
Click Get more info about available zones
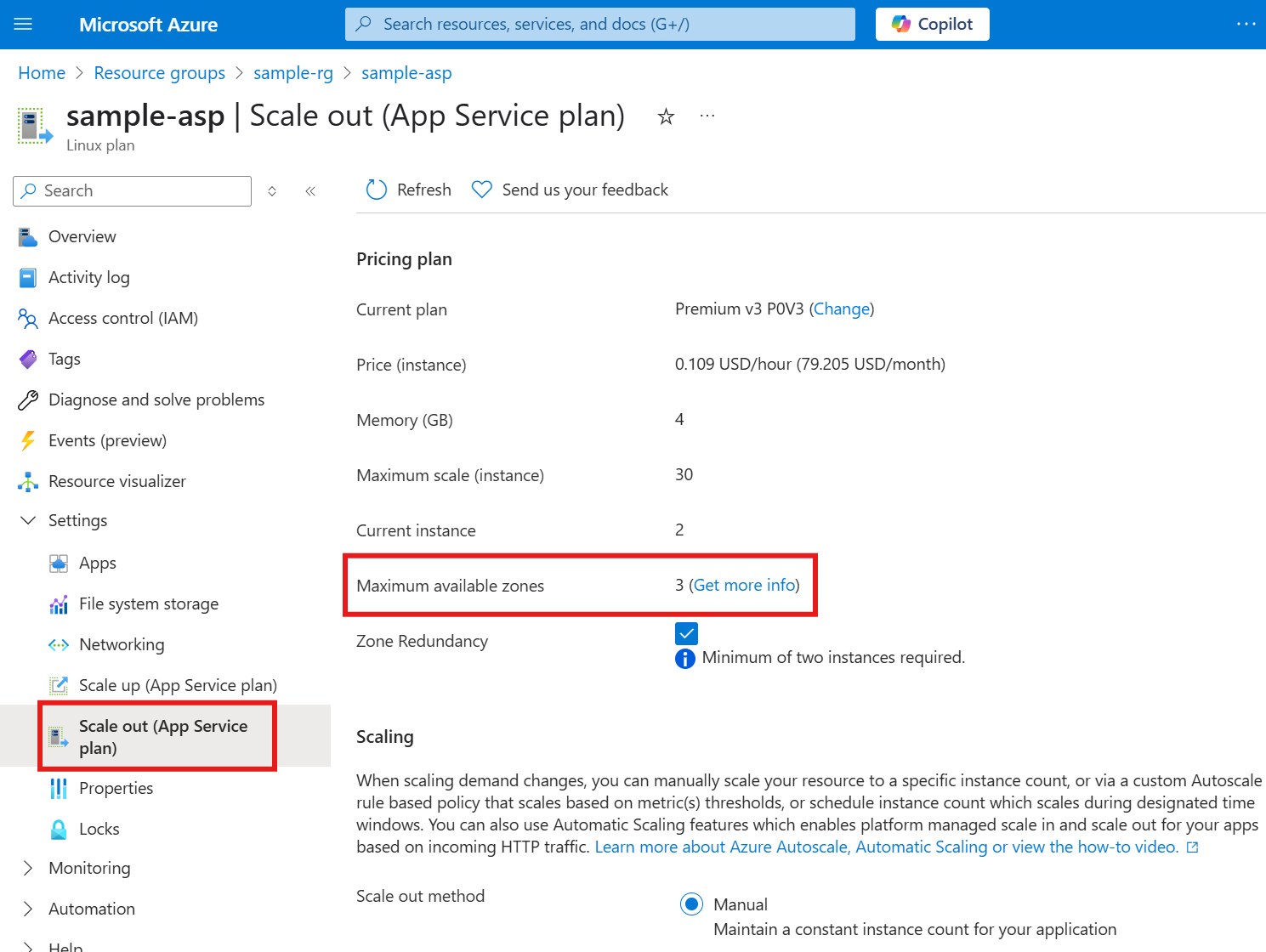point(744,585)
